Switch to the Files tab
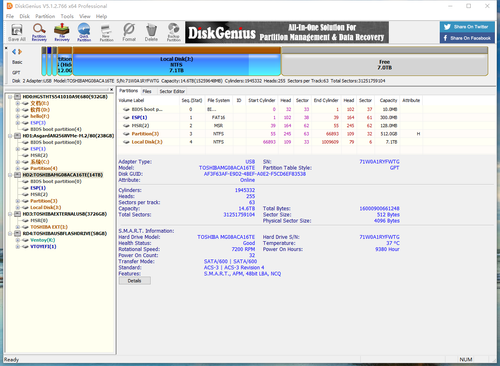The height and width of the screenshot is (366, 500). pyautogui.click(x=147, y=91)
